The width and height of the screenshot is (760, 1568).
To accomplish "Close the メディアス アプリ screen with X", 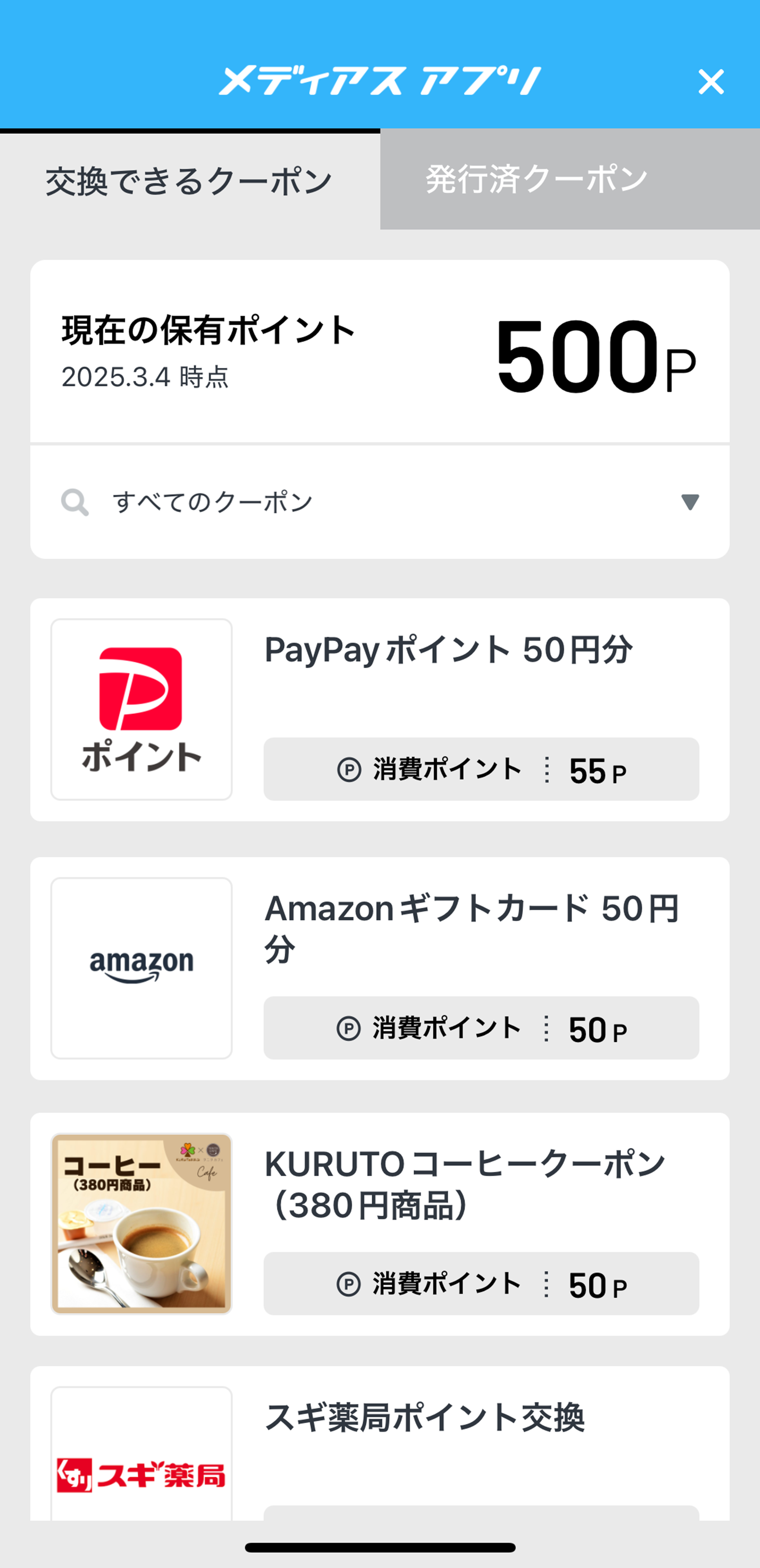I will click(x=711, y=82).
